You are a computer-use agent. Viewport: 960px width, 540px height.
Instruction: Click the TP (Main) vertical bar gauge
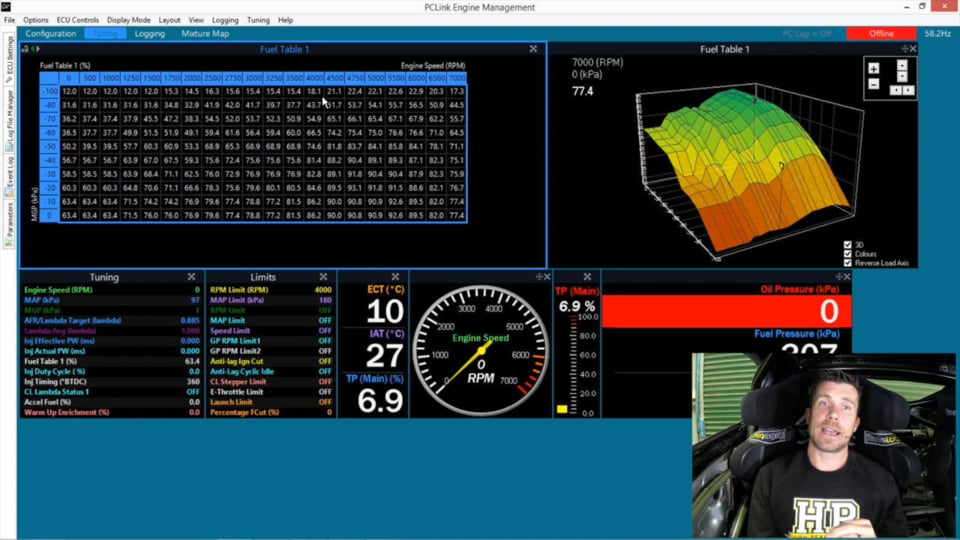tap(574, 366)
